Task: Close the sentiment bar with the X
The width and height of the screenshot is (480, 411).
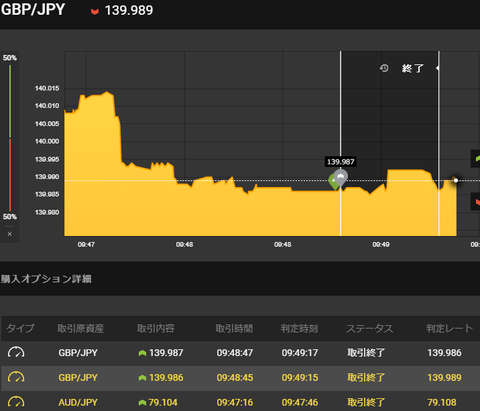Action: click(10, 234)
